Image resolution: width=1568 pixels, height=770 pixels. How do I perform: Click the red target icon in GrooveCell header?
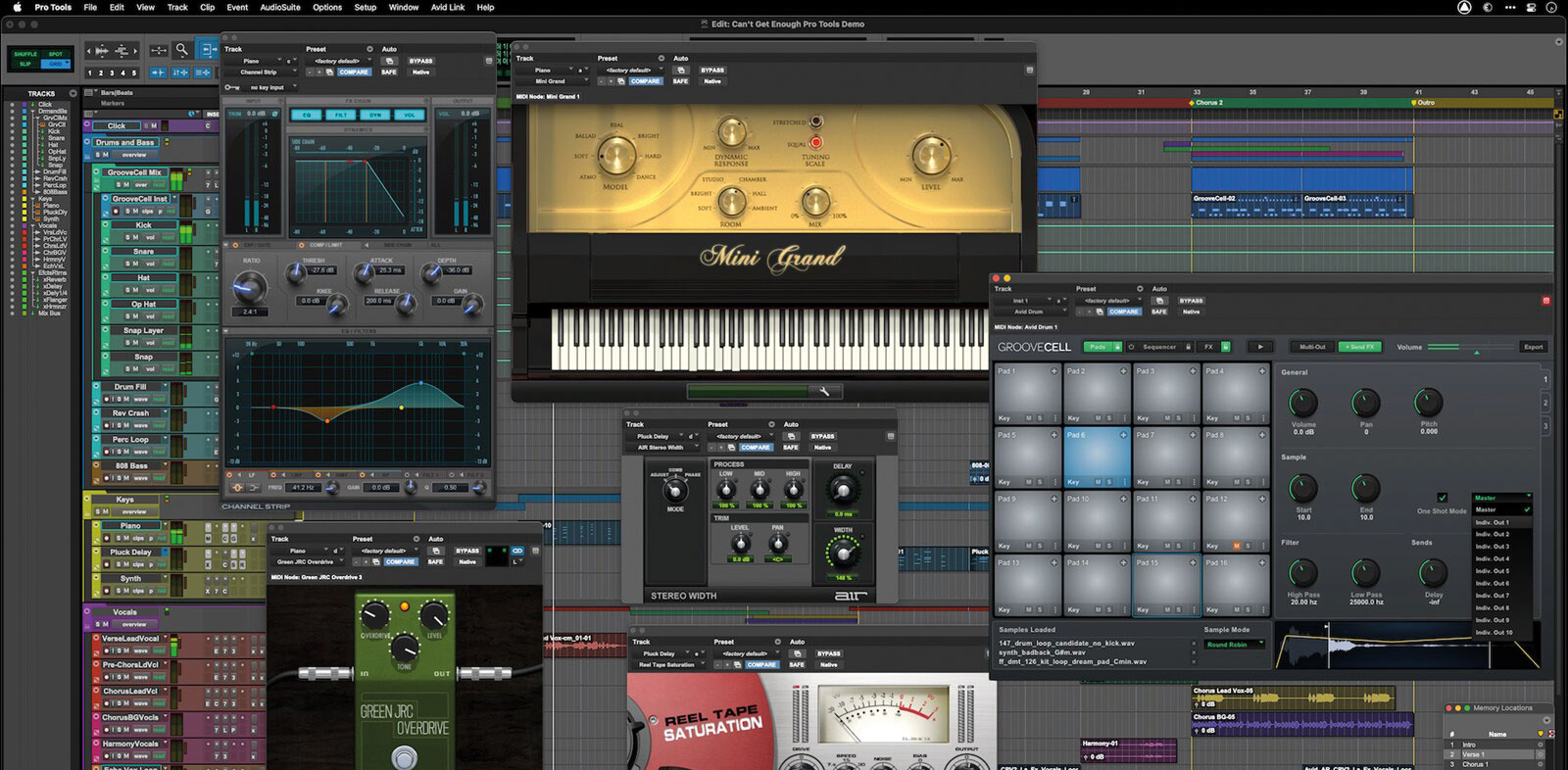1546,301
